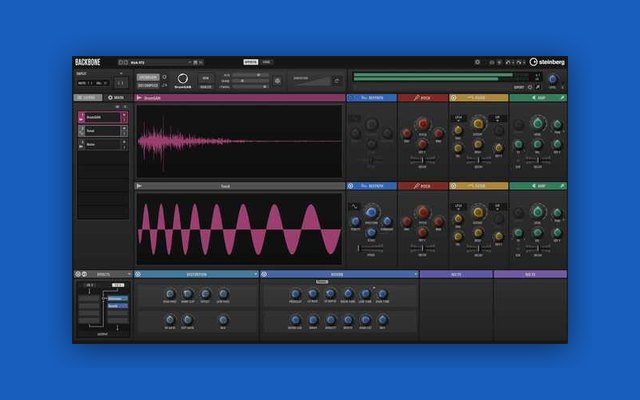This screenshot has width=640, height=400.
Task: Click the wrench icon beside Export
Action: (538, 87)
